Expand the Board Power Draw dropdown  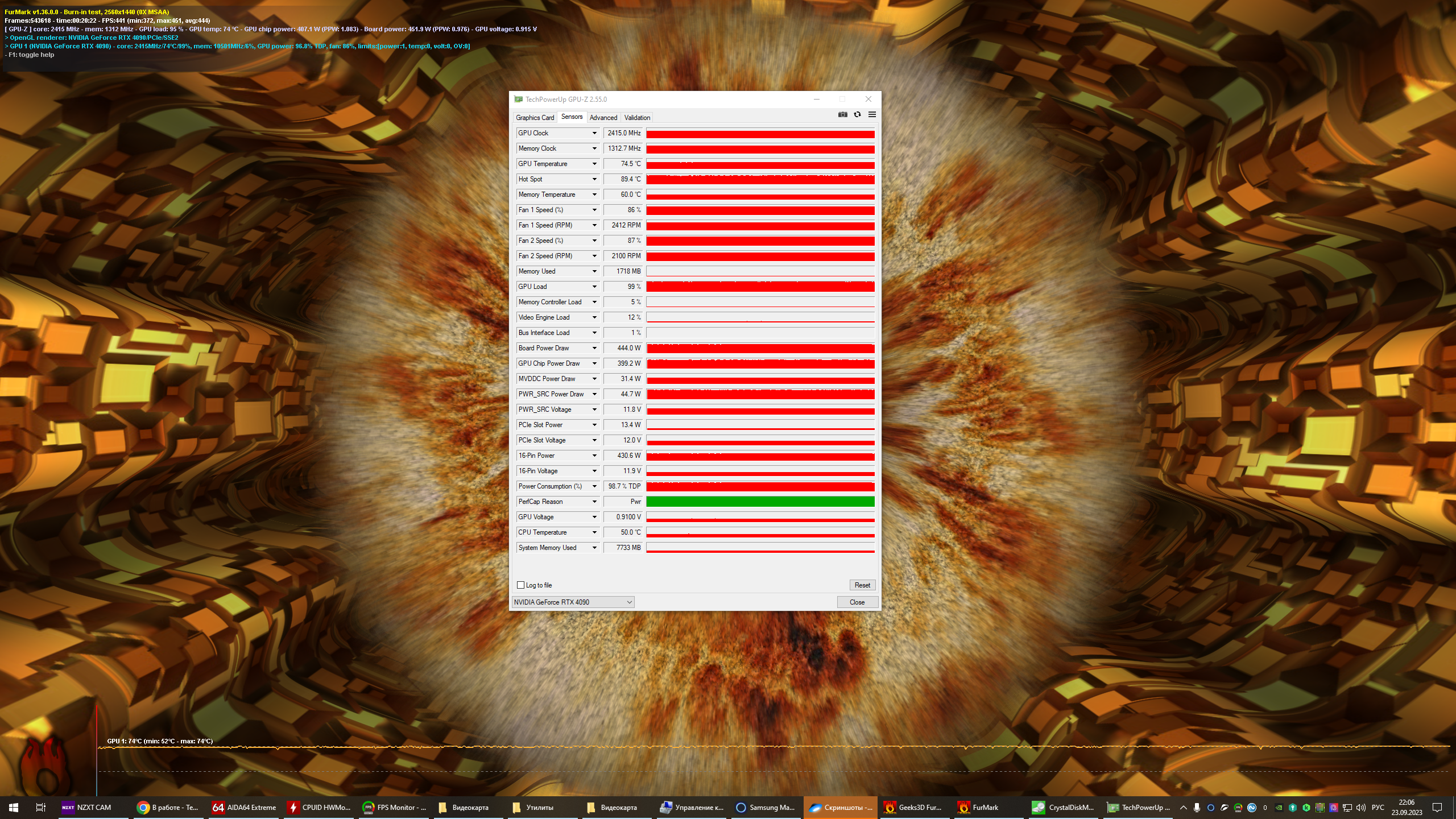coord(594,348)
